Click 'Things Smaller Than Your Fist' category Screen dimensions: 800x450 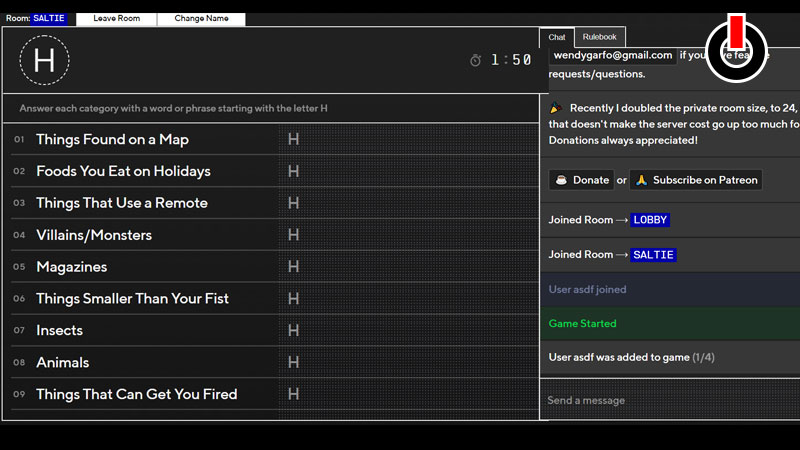(x=132, y=298)
